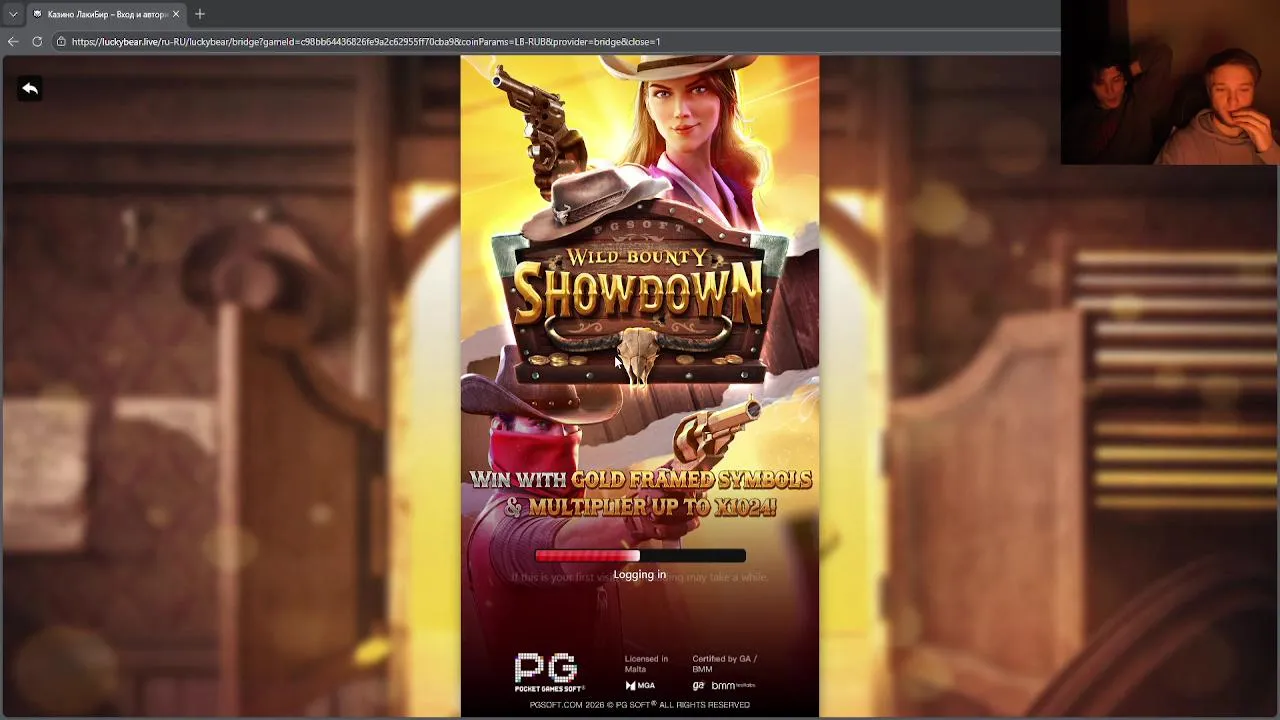Click the GA certification logo
The height and width of the screenshot is (720, 1280).
(698, 686)
